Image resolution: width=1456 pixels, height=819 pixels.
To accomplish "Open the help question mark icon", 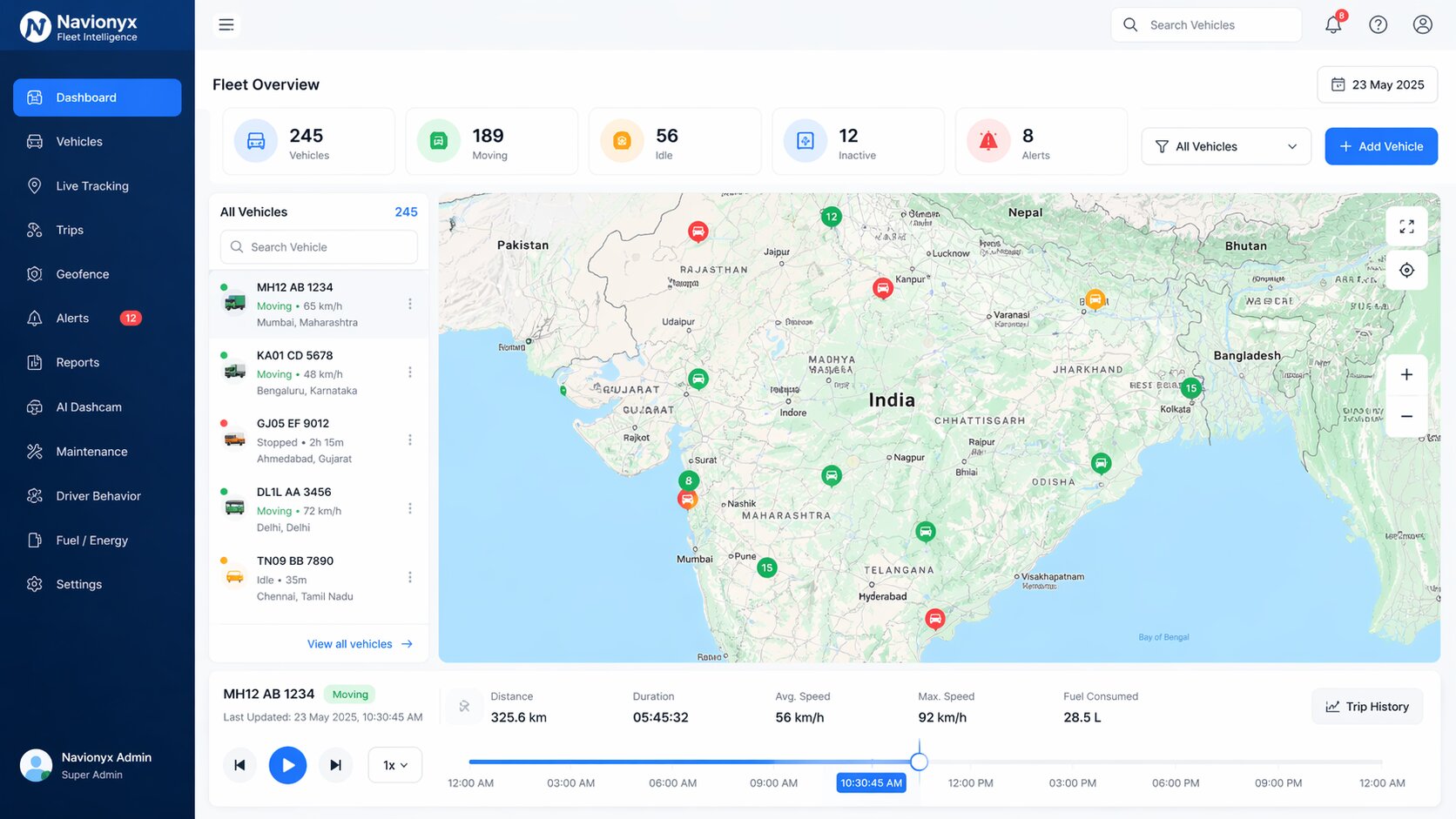I will (1378, 24).
